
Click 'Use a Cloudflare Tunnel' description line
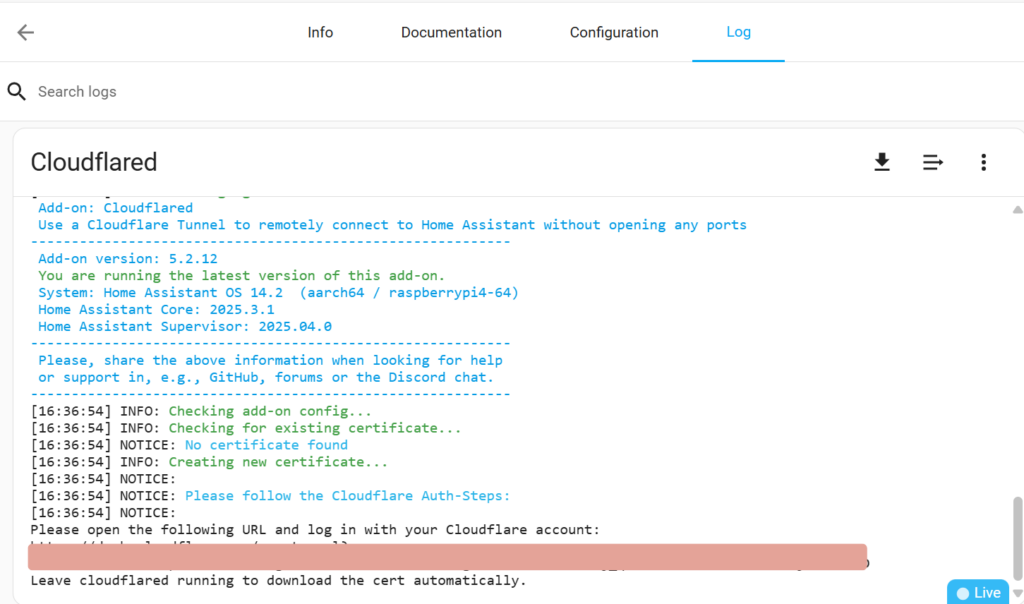click(392, 225)
